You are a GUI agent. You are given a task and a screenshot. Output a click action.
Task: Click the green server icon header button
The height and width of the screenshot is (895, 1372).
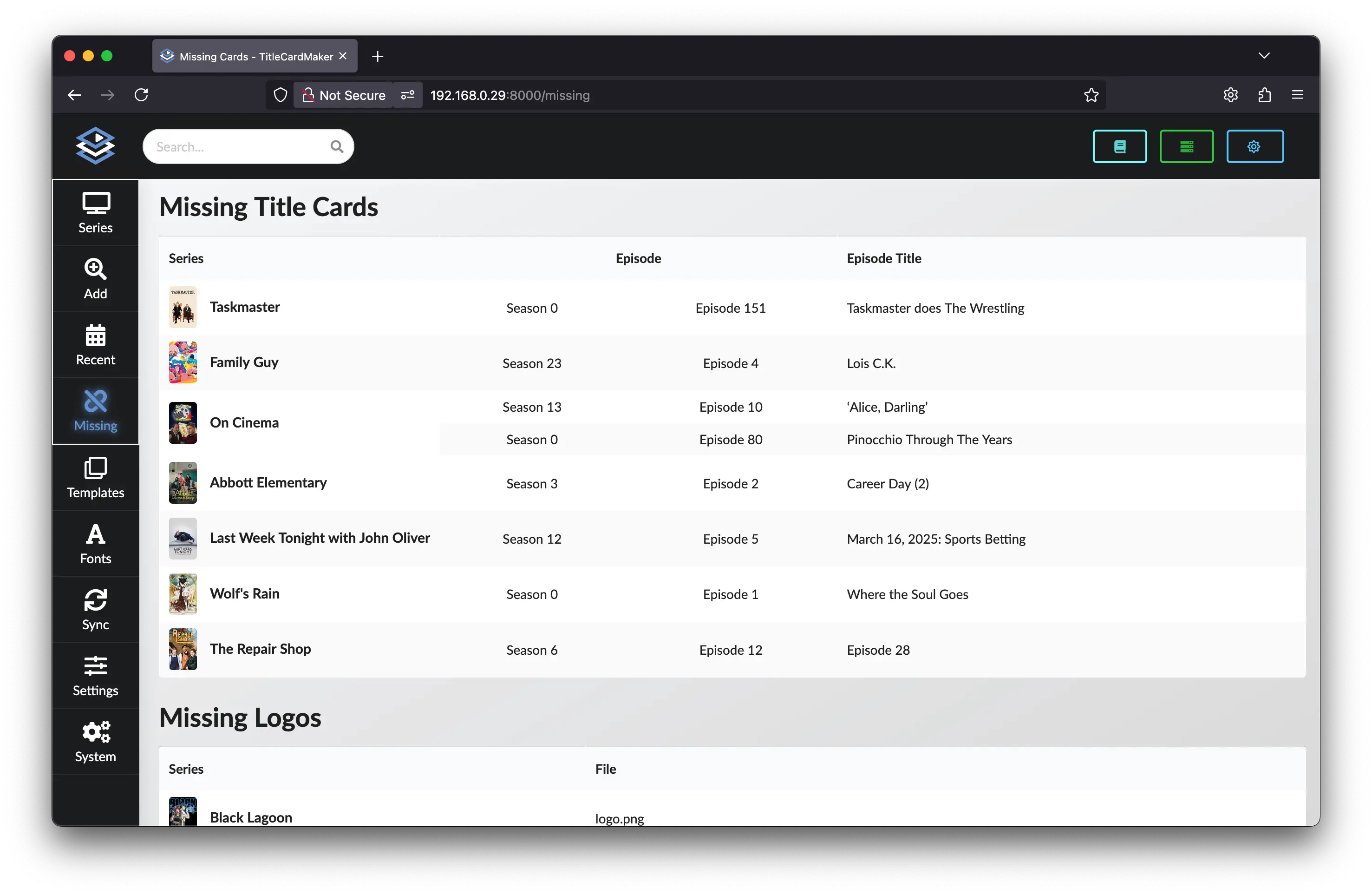click(1186, 146)
